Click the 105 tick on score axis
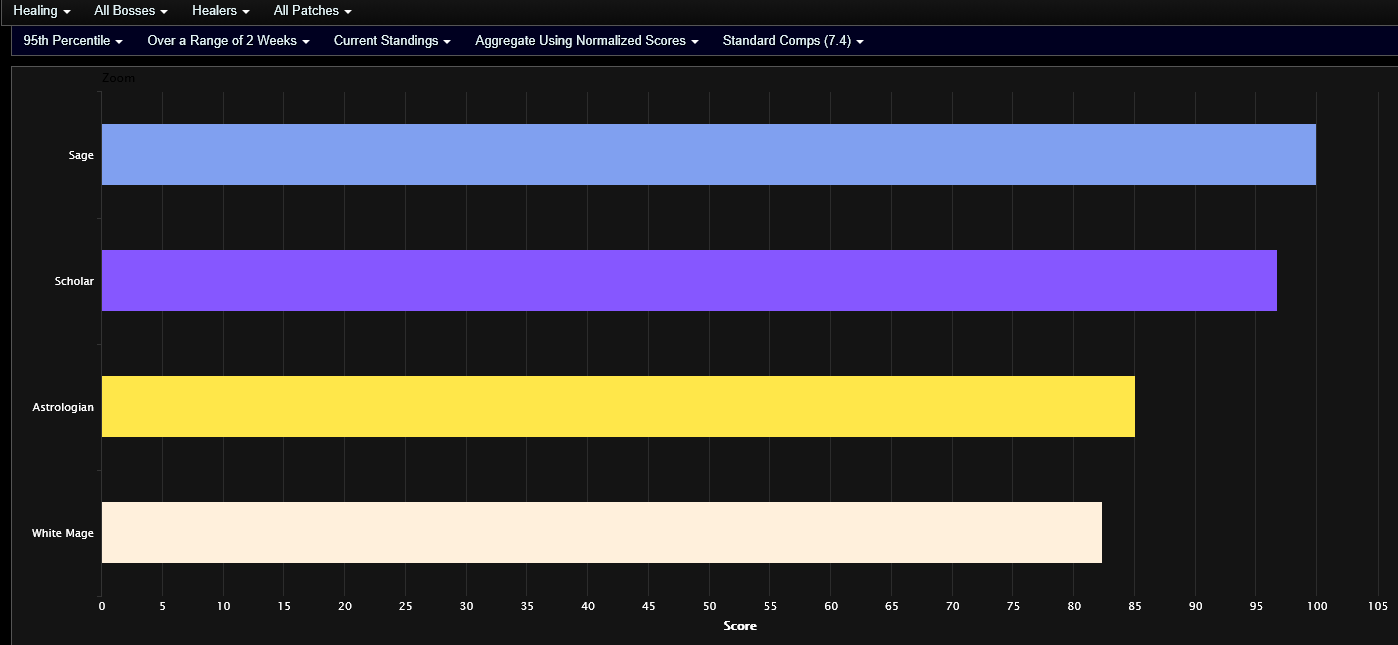1398x645 pixels. [x=1377, y=606]
